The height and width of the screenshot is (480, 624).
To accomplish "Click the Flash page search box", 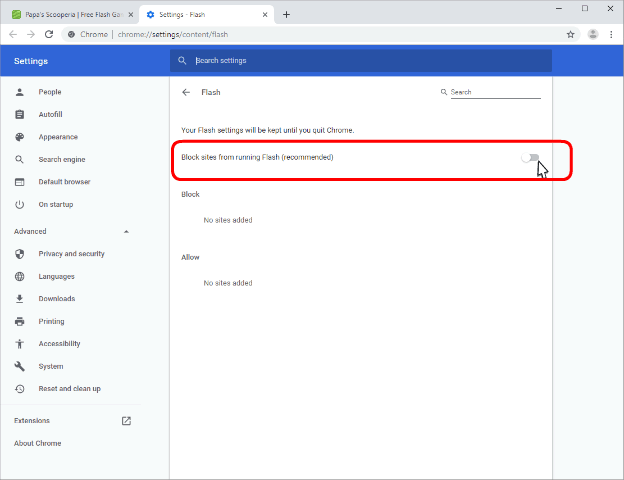I will 494,92.
